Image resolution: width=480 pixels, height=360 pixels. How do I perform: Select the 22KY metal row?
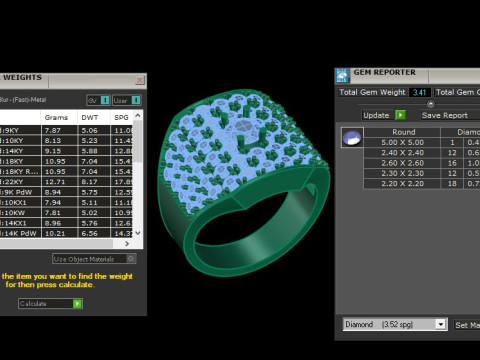tap(67, 182)
